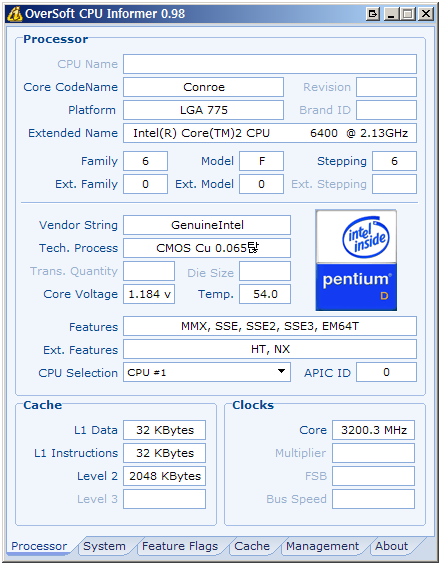Click the extra title bar tray button
The width and height of the screenshot is (441, 565).
point(373,14)
